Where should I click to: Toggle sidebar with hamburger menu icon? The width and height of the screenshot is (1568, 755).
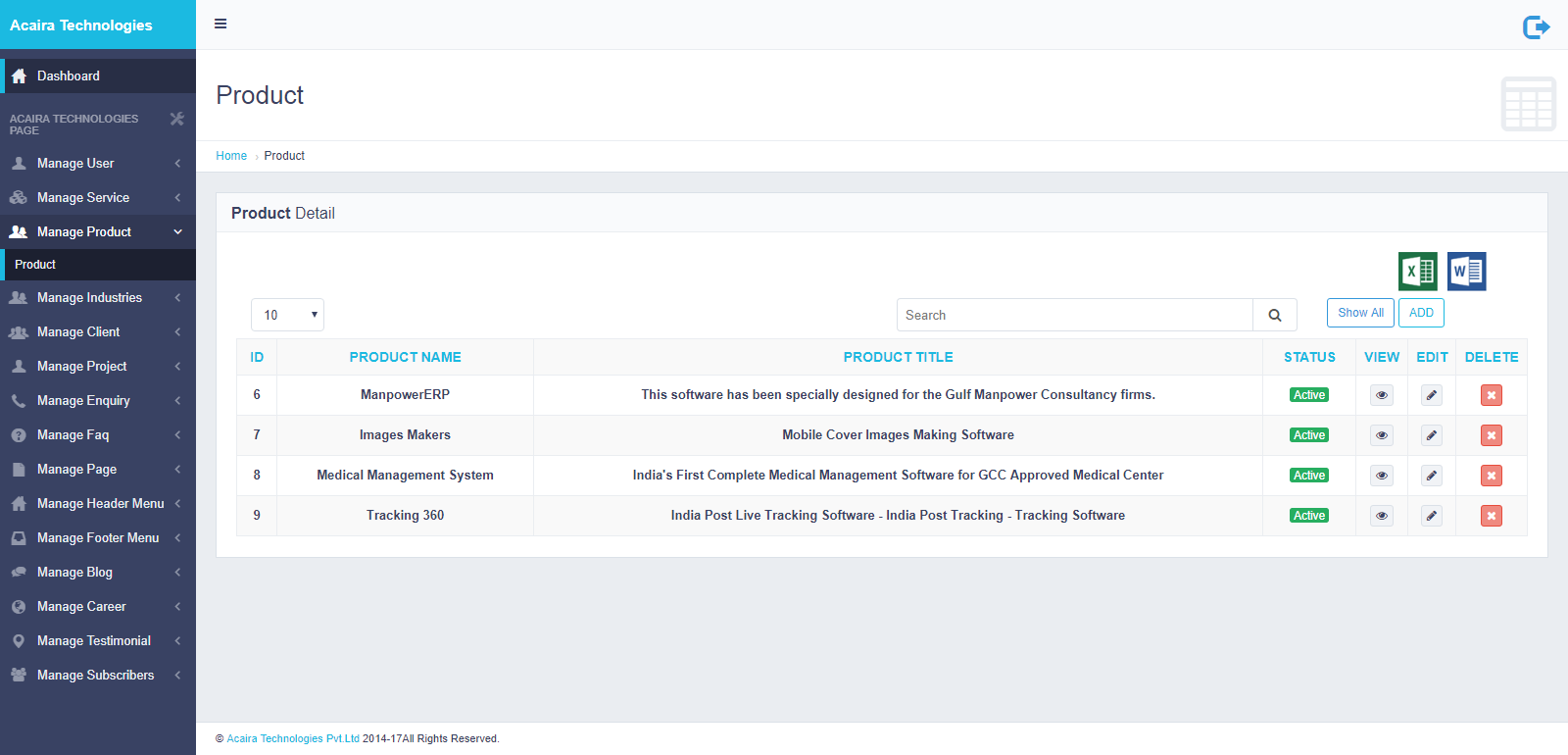[x=220, y=24]
